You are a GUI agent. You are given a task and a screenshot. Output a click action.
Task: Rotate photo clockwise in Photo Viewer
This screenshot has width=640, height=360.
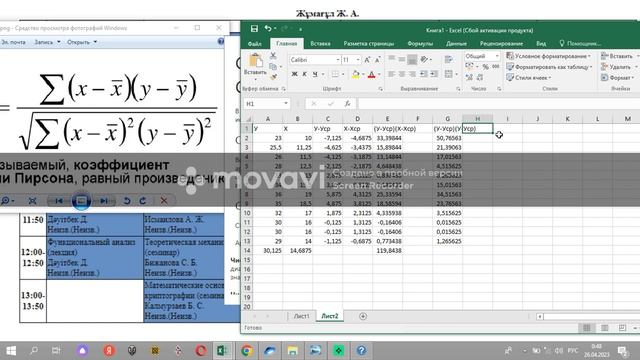click(143, 200)
